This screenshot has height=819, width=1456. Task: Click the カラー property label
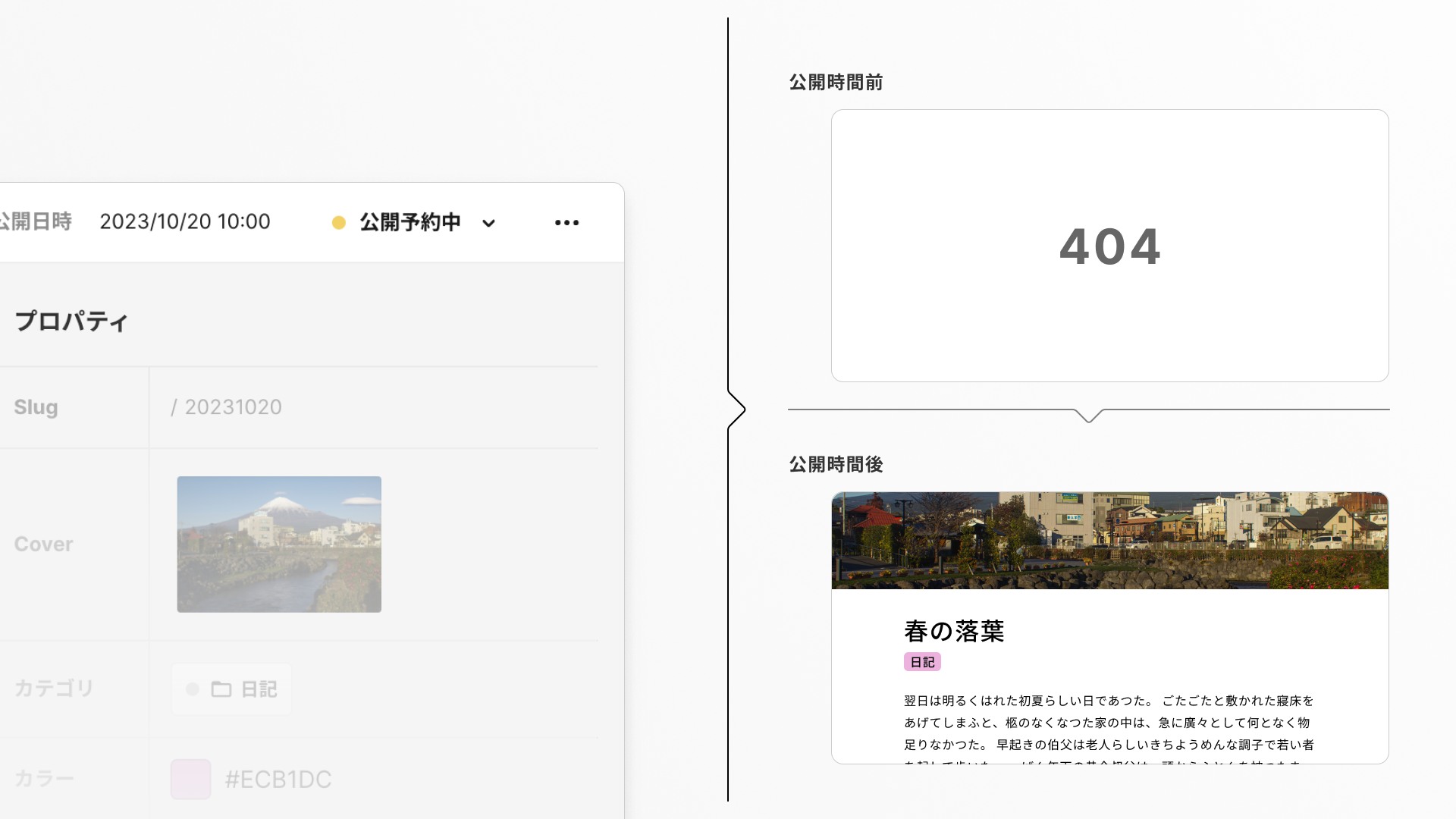(44, 779)
